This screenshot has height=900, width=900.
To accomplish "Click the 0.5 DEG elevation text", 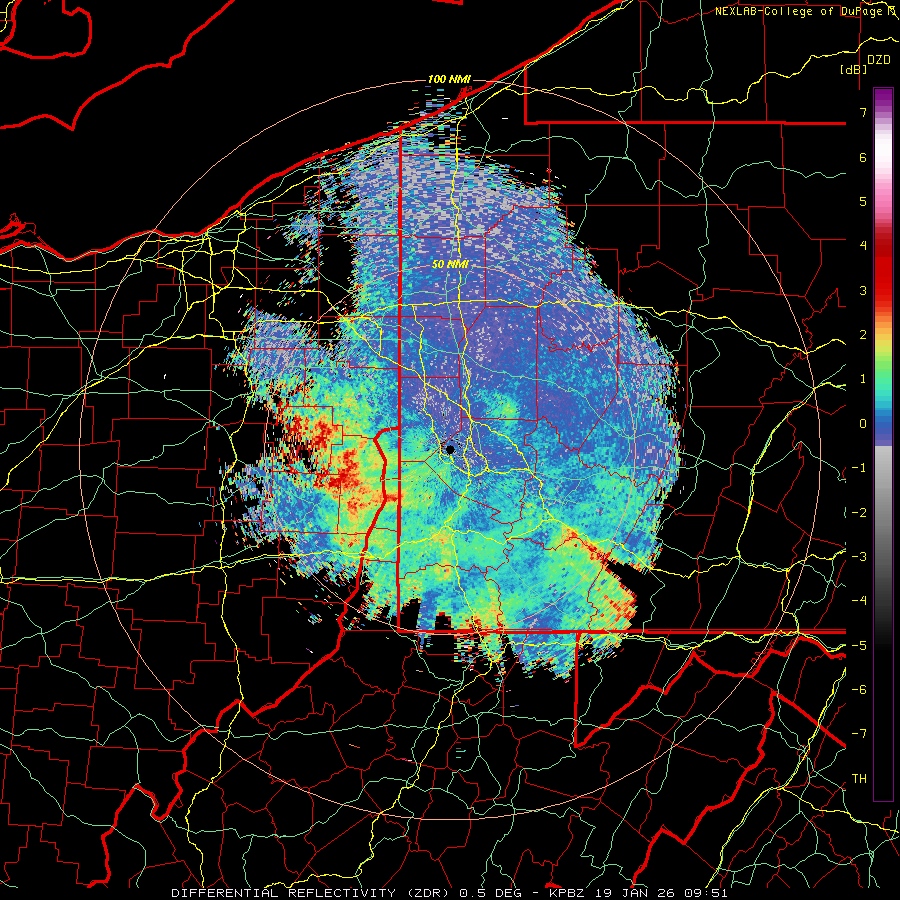I will pyautogui.click(x=491, y=893).
